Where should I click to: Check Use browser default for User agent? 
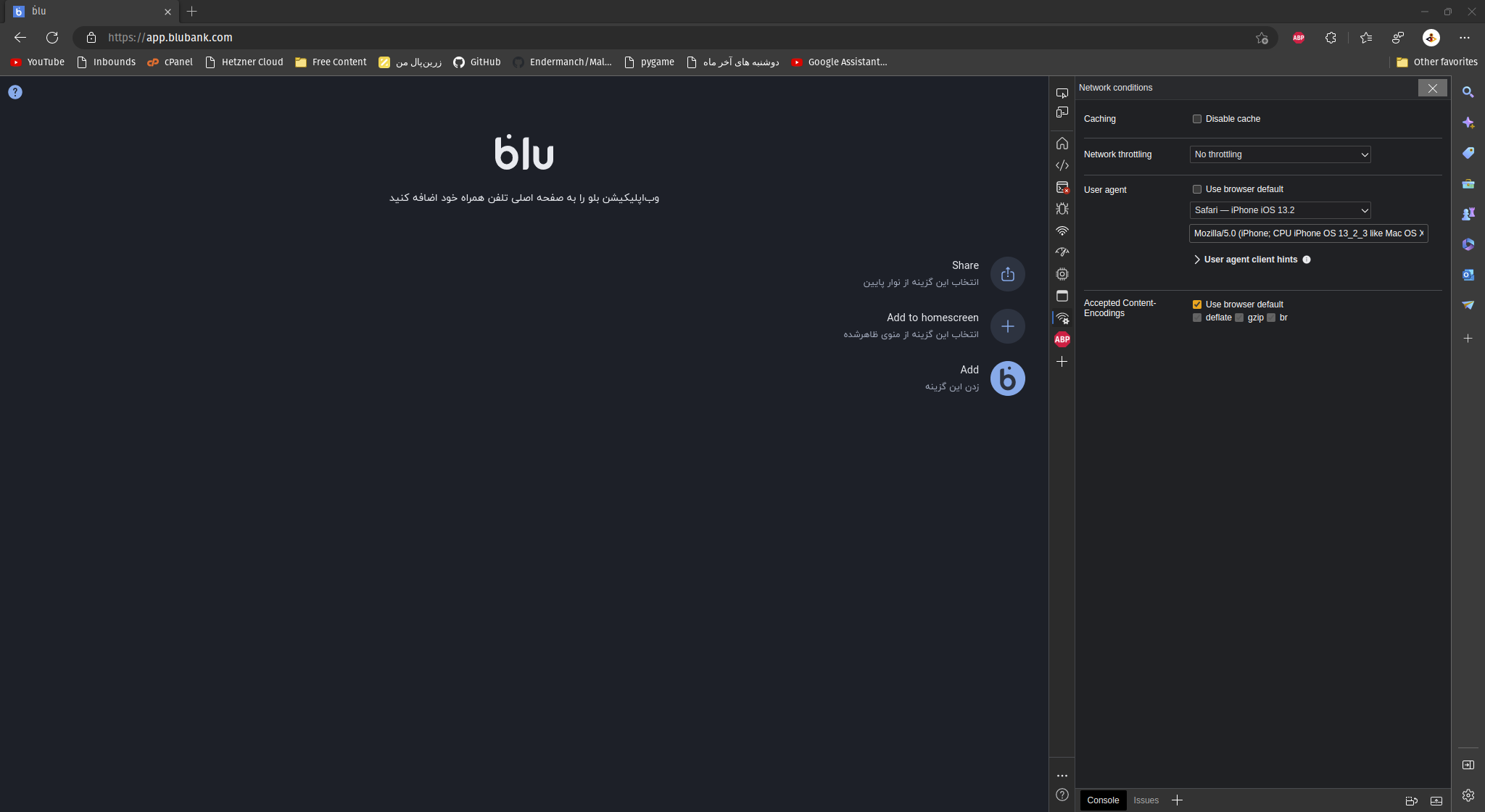pos(1197,189)
